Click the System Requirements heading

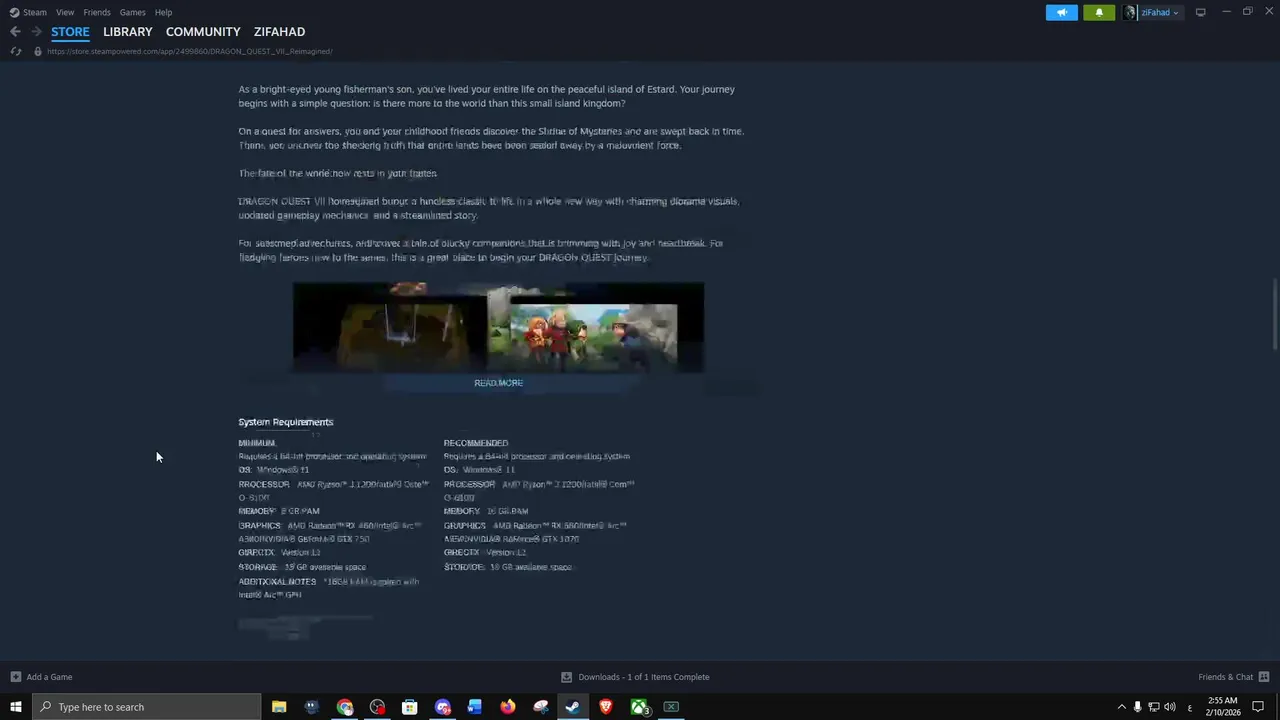tap(286, 422)
